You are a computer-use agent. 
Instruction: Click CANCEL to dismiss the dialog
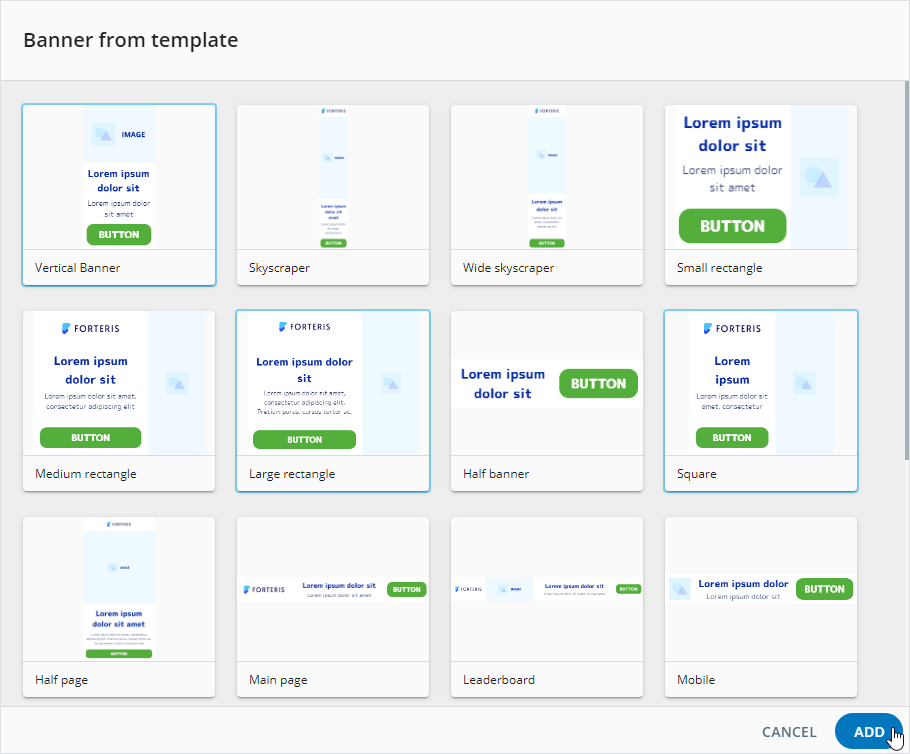tap(789, 732)
